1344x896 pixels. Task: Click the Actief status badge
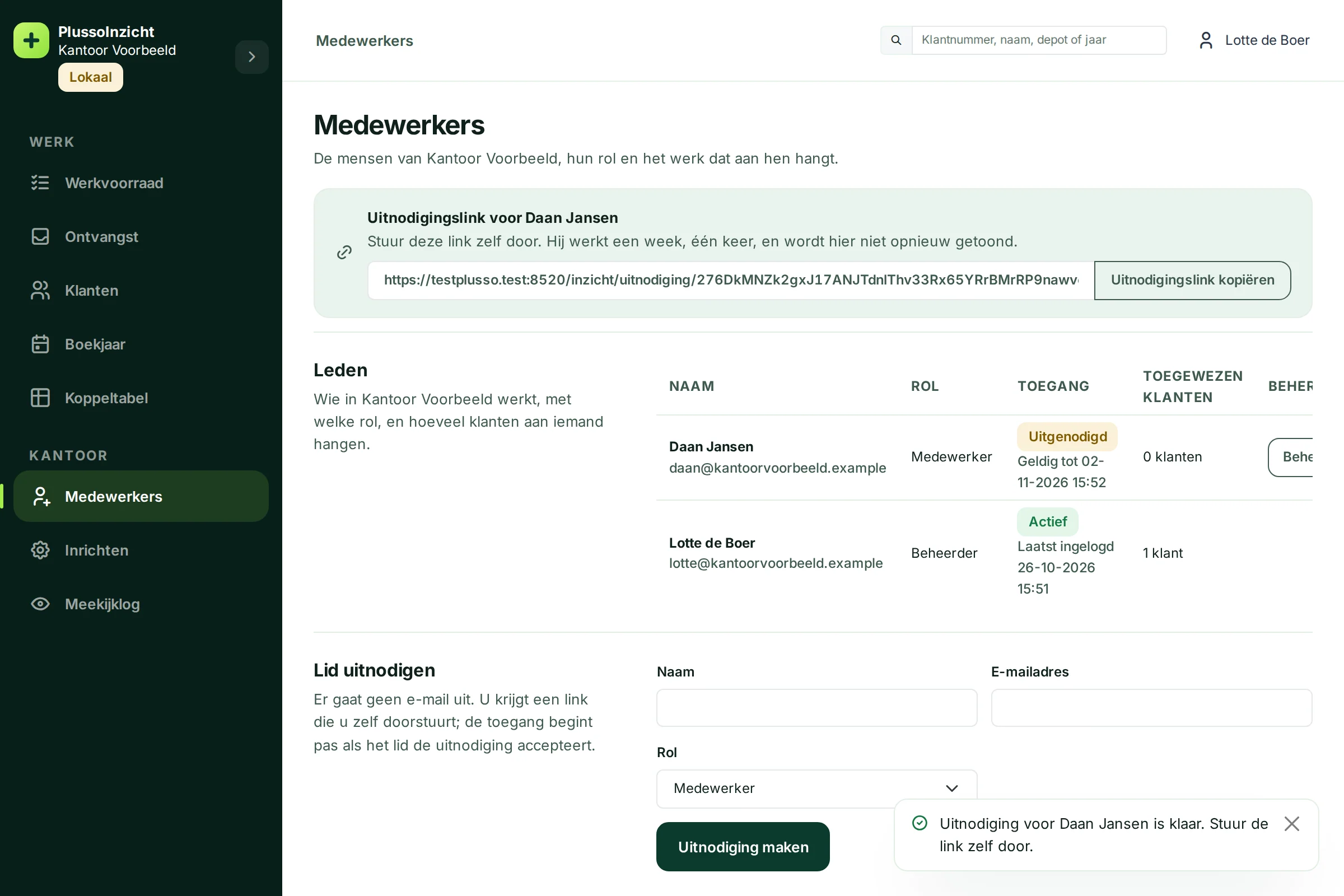pyautogui.click(x=1047, y=522)
